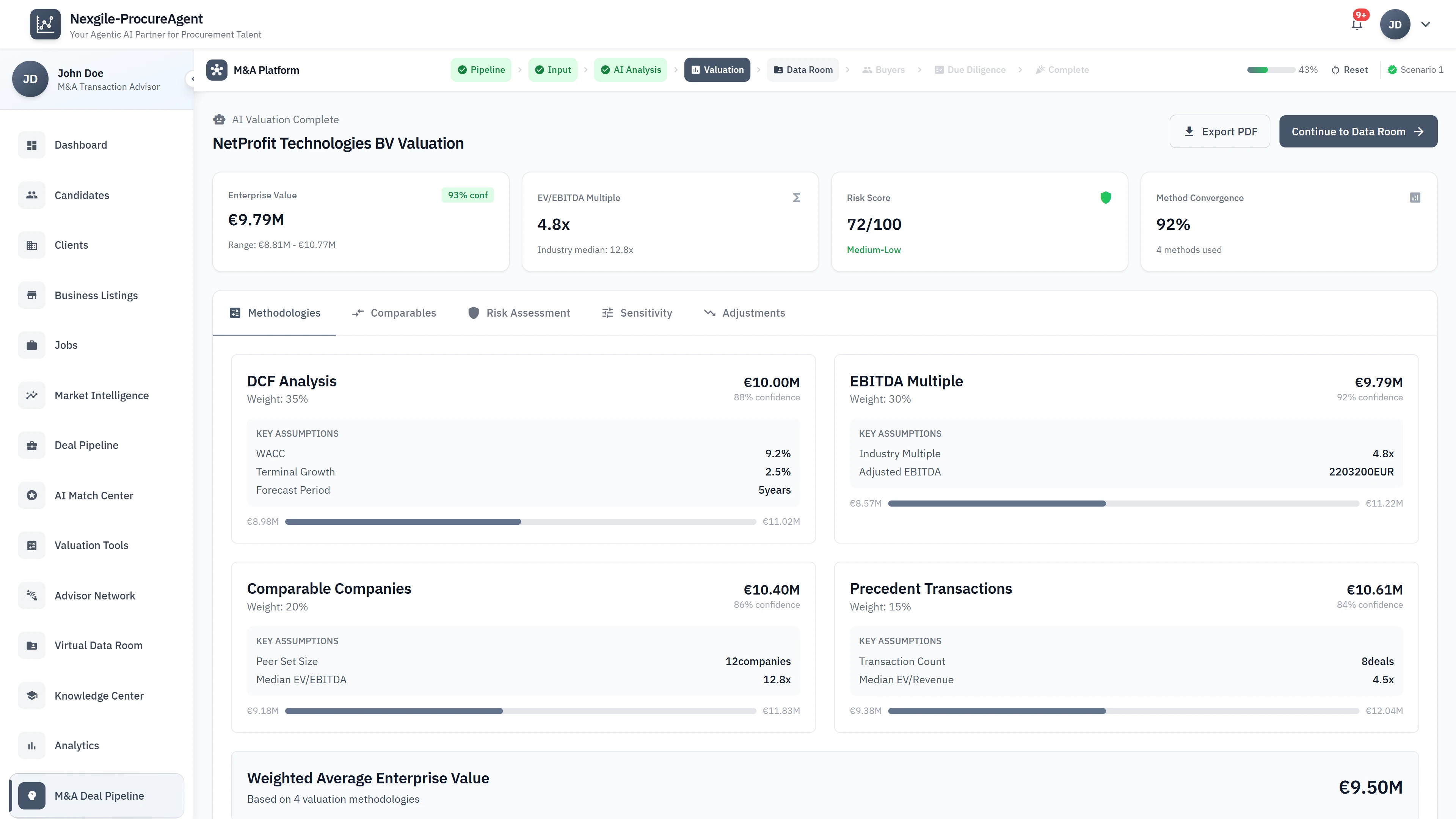The width and height of the screenshot is (1456, 819).
Task: Toggle the completed Pipeline workflow step
Action: pyautogui.click(x=481, y=69)
